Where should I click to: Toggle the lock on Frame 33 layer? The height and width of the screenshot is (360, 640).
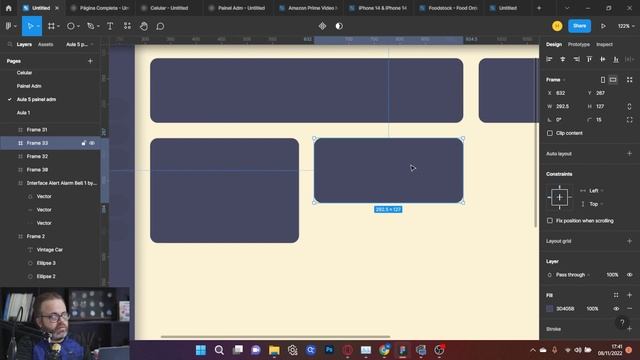(x=84, y=143)
